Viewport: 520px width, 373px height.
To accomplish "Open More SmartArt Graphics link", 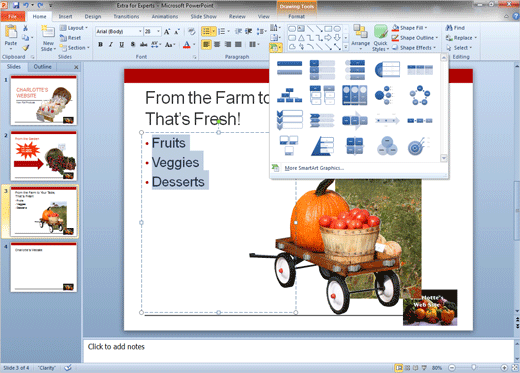I will pos(314,168).
